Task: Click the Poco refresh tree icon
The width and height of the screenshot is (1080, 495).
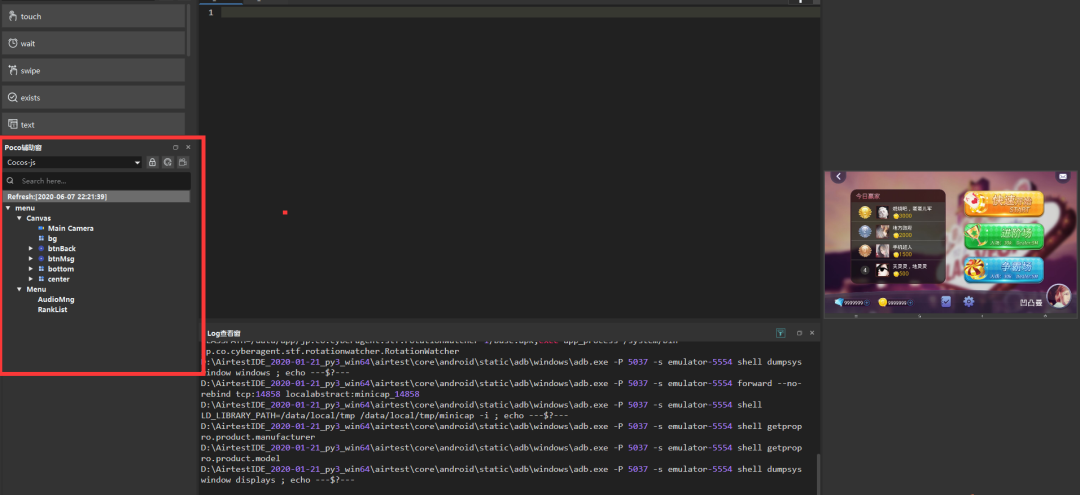Action: (167, 162)
